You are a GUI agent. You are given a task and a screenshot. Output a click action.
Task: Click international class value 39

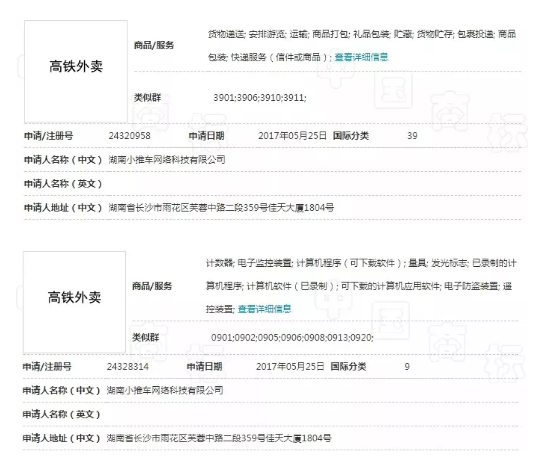coord(412,136)
